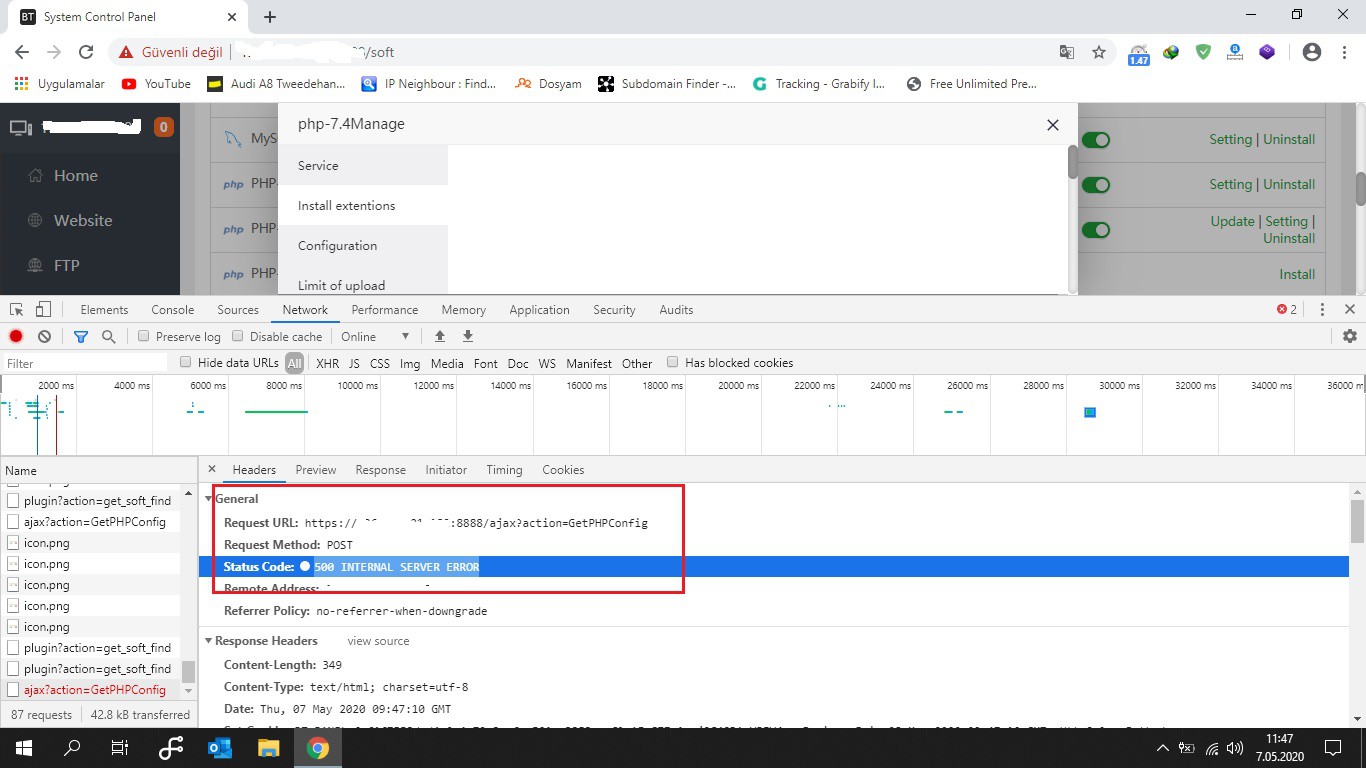This screenshot has height=768, width=1366.
Task: Bookmark this page with star icon
Action: (1099, 52)
